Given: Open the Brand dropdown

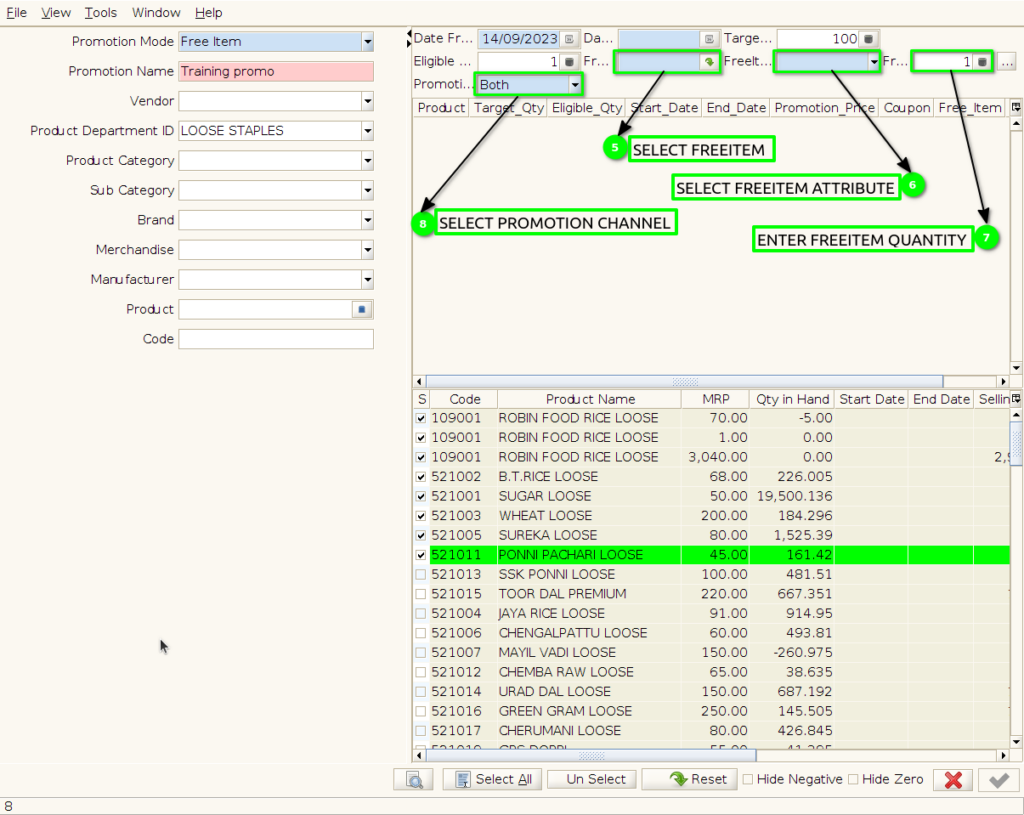Looking at the screenshot, I should pos(368,220).
